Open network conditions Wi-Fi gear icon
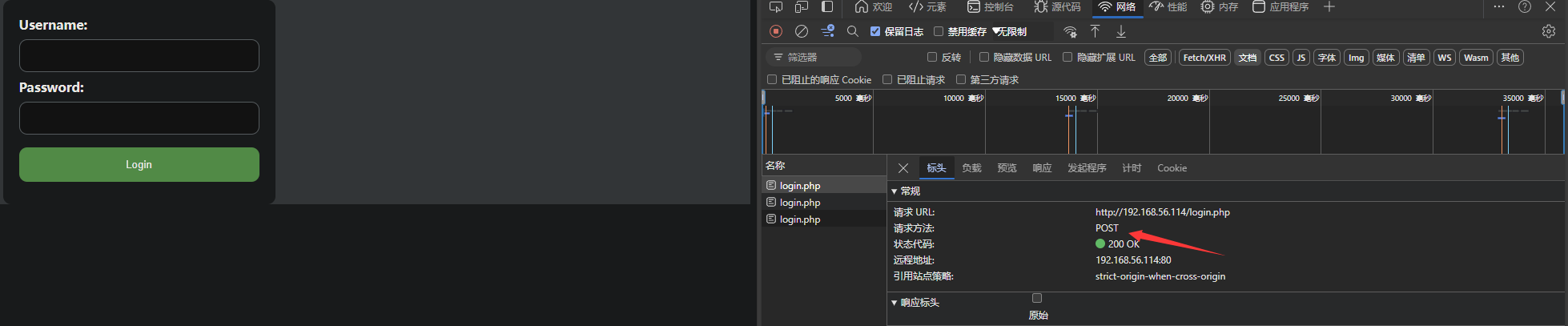Viewport: 1568px width, 326px height. click(x=1070, y=31)
